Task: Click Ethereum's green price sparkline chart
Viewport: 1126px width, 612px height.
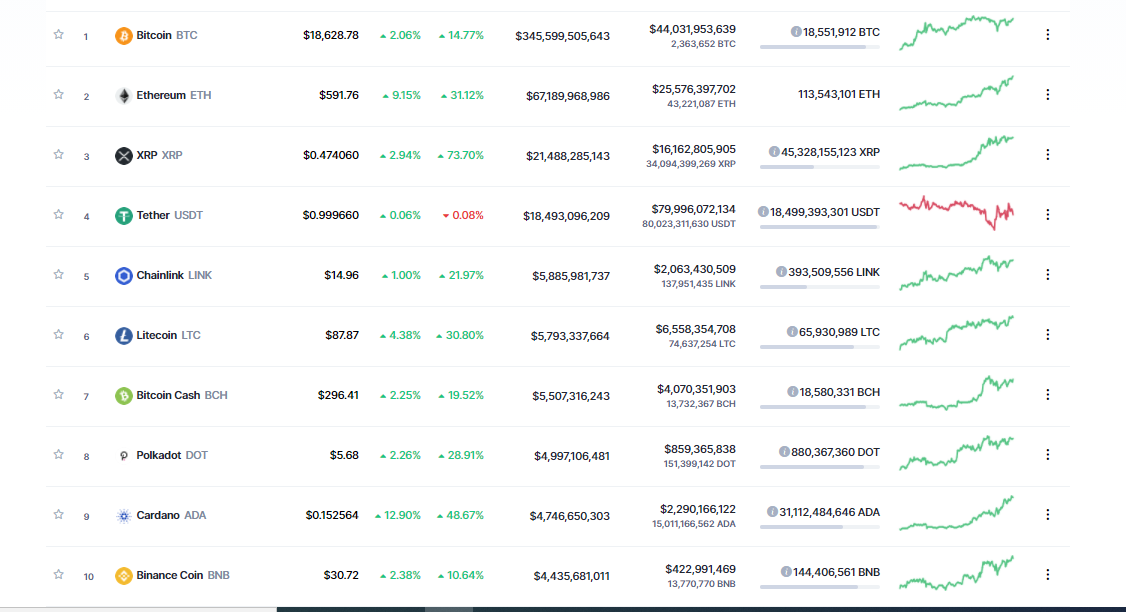Action: tap(955, 95)
